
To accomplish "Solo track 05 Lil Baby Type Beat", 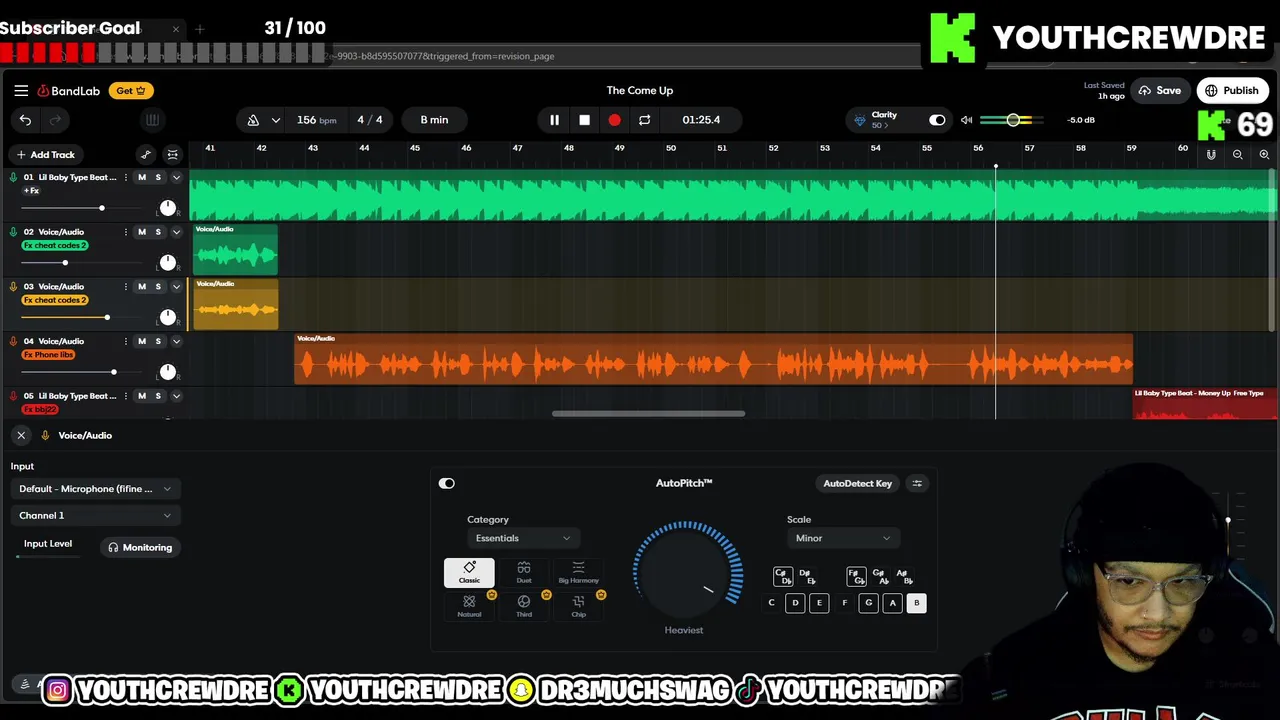I will click(158, 396).
